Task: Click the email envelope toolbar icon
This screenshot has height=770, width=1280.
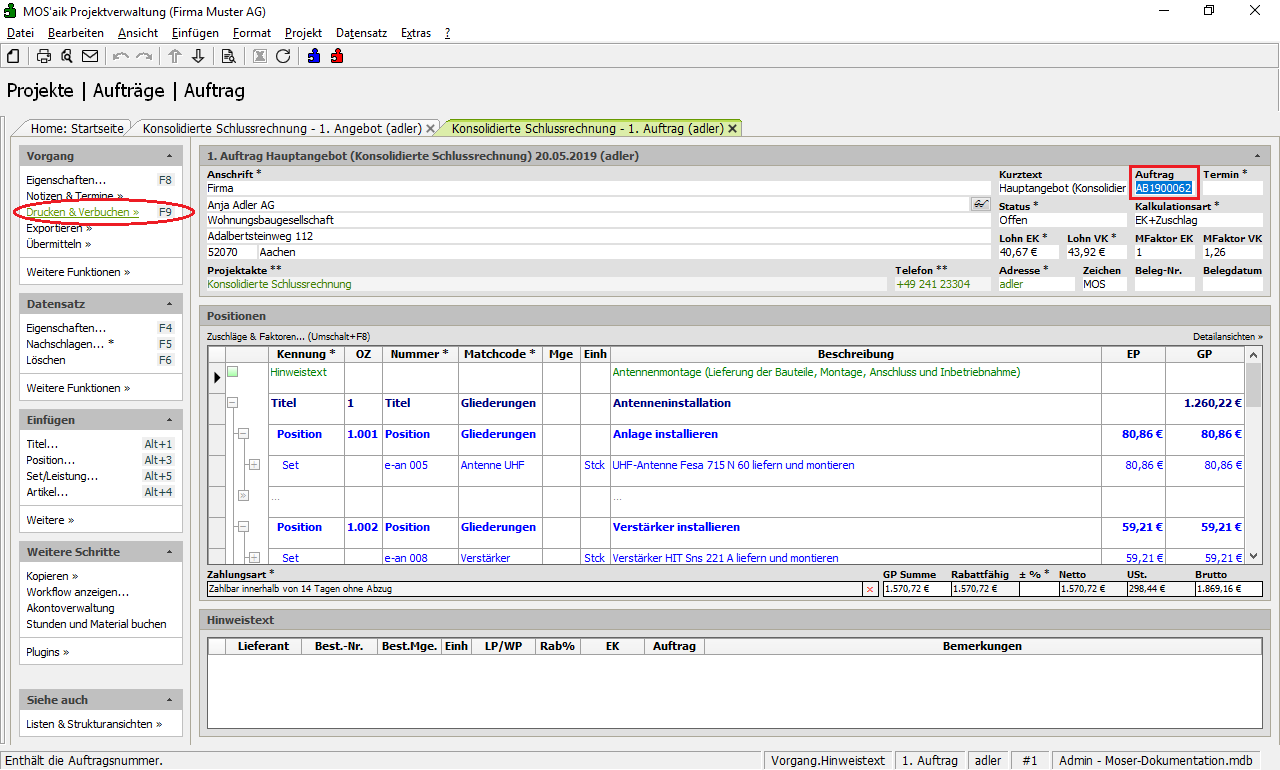Action: click(x=90, y=56)
